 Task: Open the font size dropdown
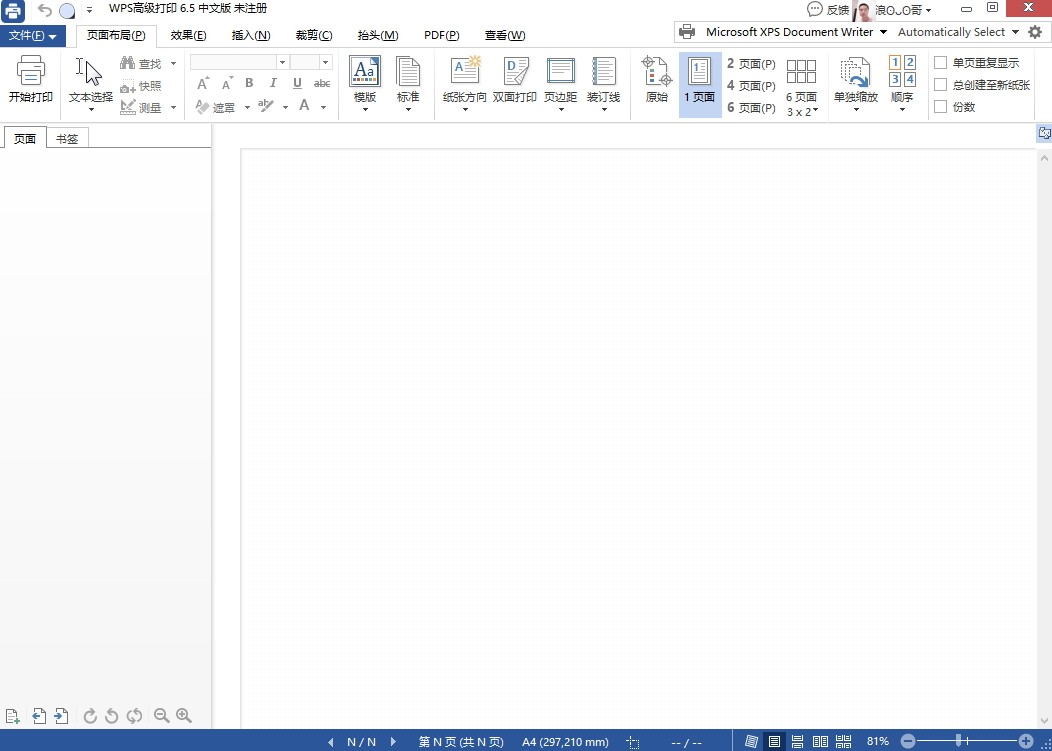(x=325, y=62)
